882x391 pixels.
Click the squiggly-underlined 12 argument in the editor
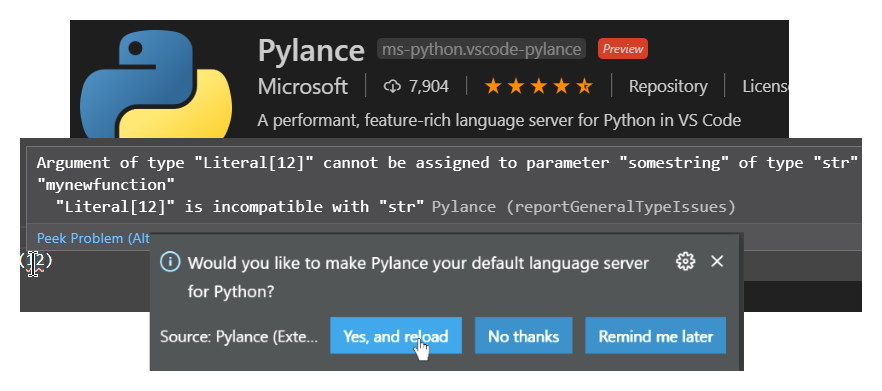[x=35, y=261]
